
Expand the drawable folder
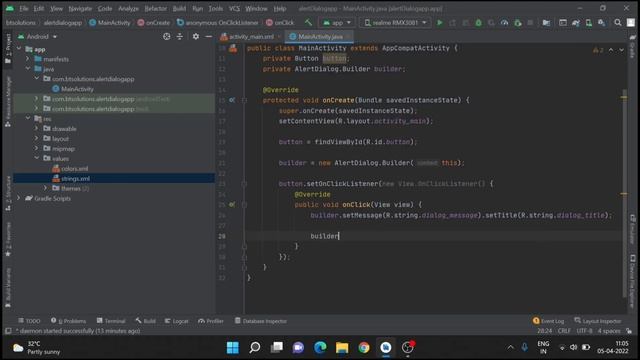click(x=37, y=128)
